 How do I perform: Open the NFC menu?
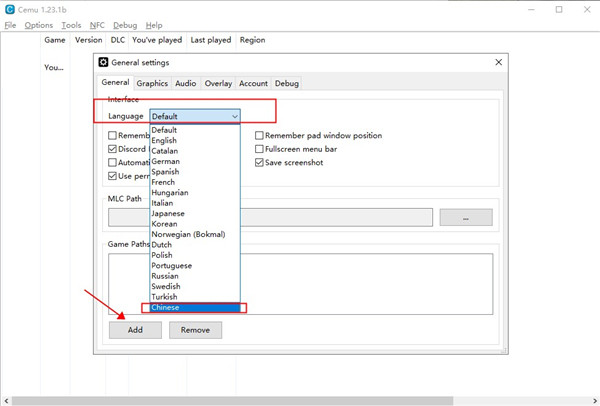(x=97, y=25)
